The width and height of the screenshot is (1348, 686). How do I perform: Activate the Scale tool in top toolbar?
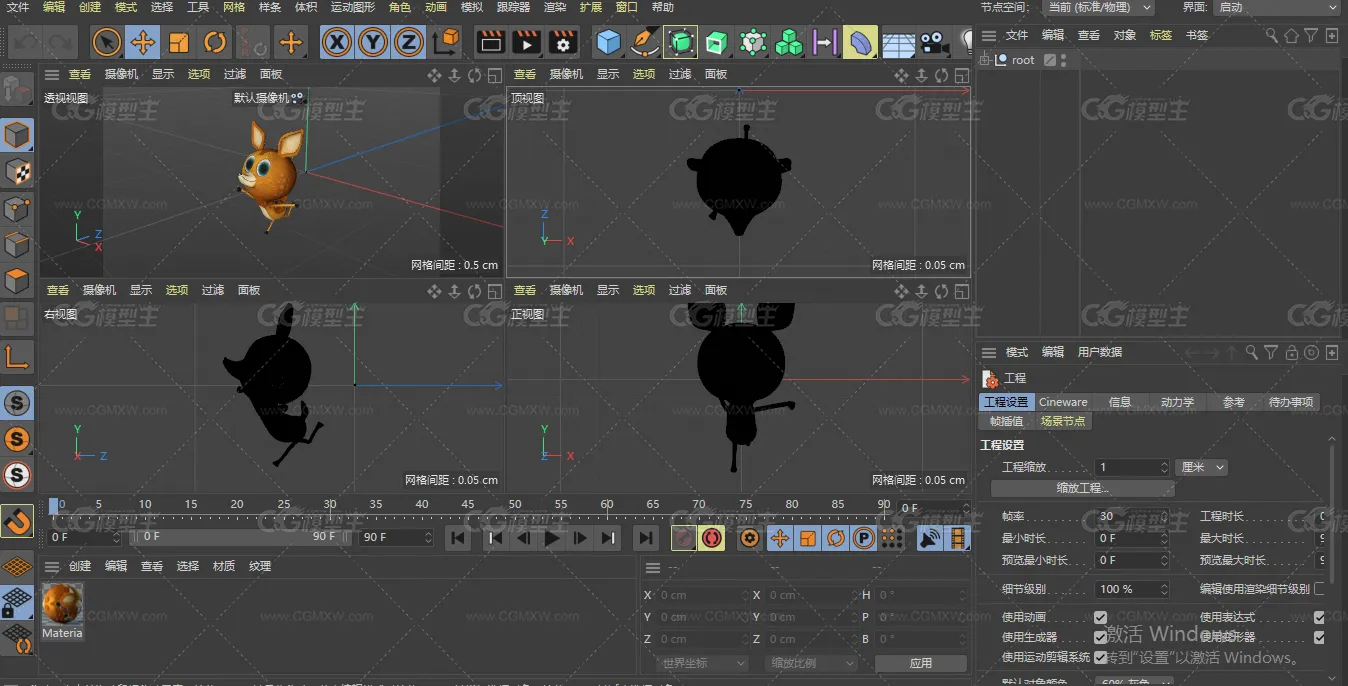179,42
